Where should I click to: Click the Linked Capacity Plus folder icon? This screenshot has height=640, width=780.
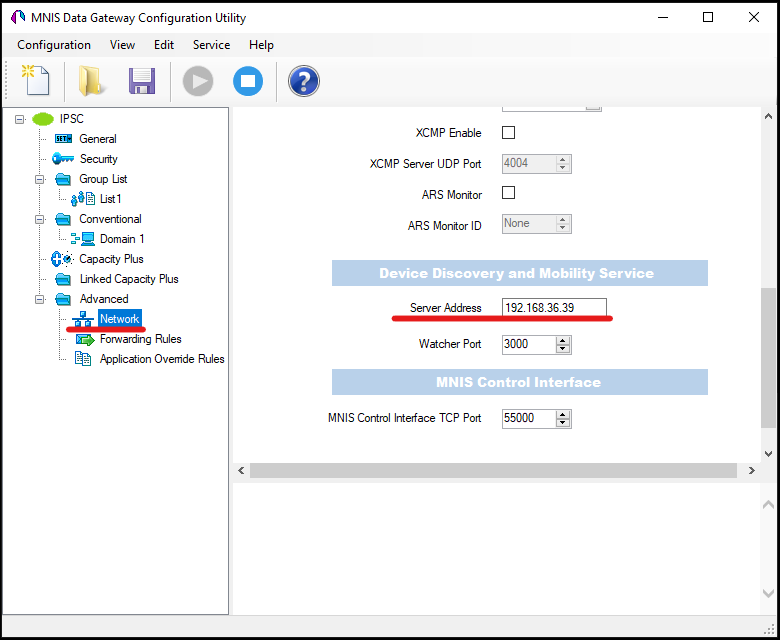tap(63, 279)
